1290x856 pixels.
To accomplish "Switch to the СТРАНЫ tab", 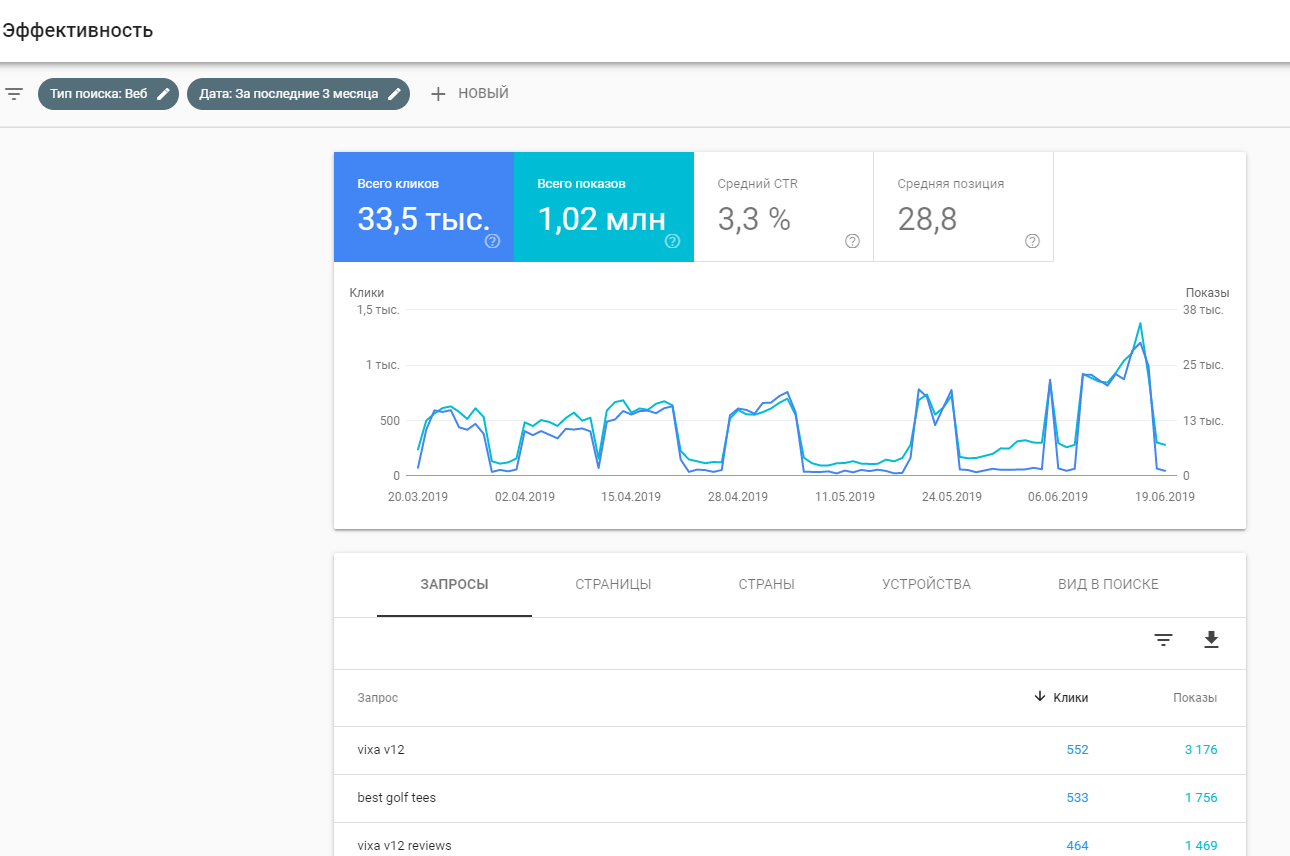I will (766, 584).
